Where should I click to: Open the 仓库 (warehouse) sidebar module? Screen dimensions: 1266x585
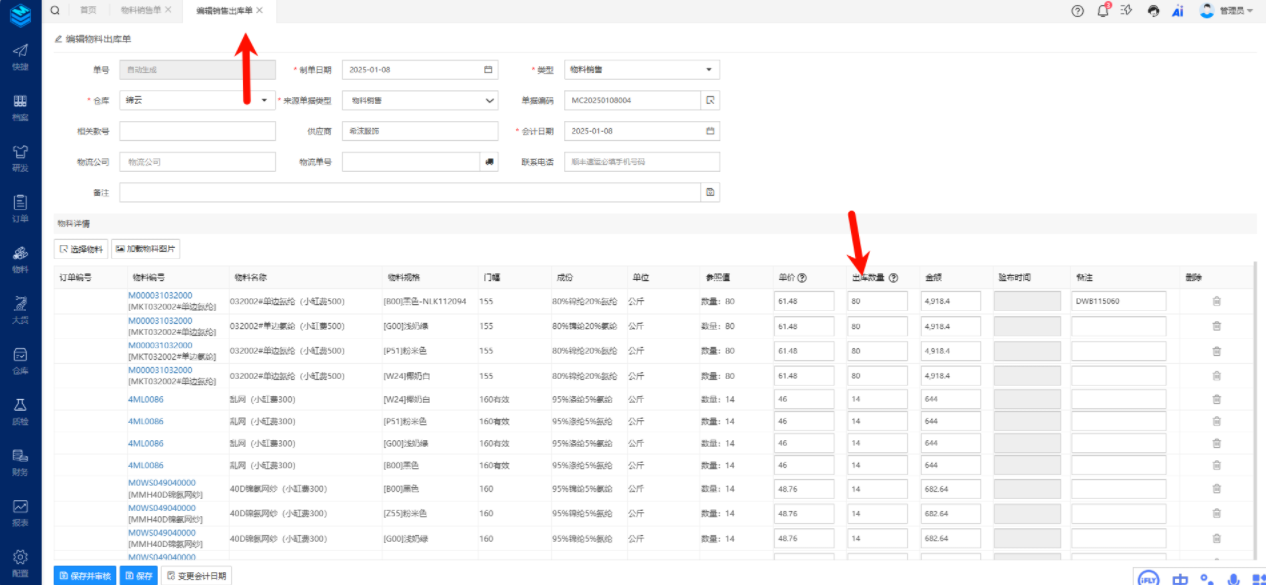20,359
